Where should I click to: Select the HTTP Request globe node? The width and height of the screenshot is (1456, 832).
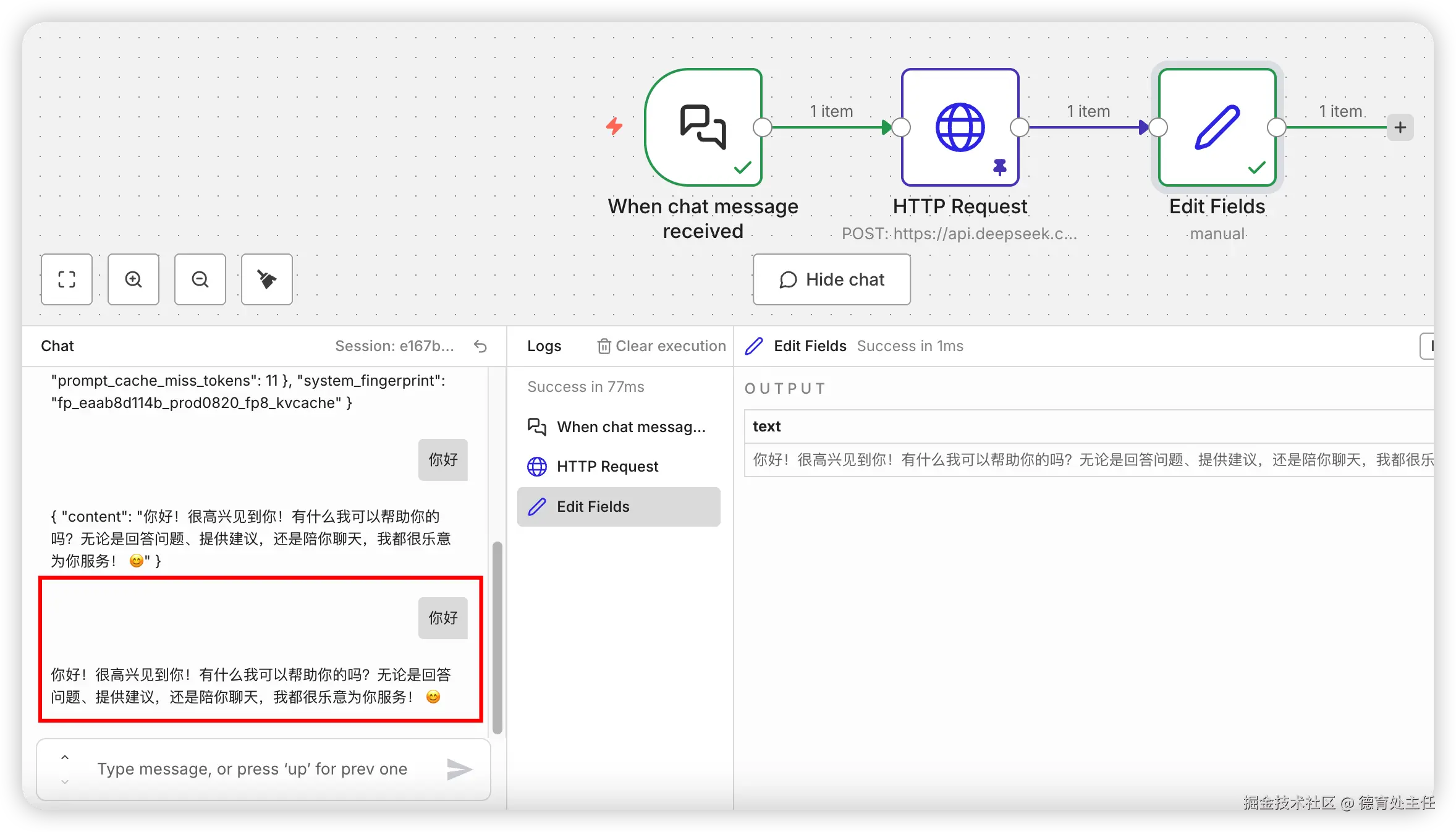point(960,127)
